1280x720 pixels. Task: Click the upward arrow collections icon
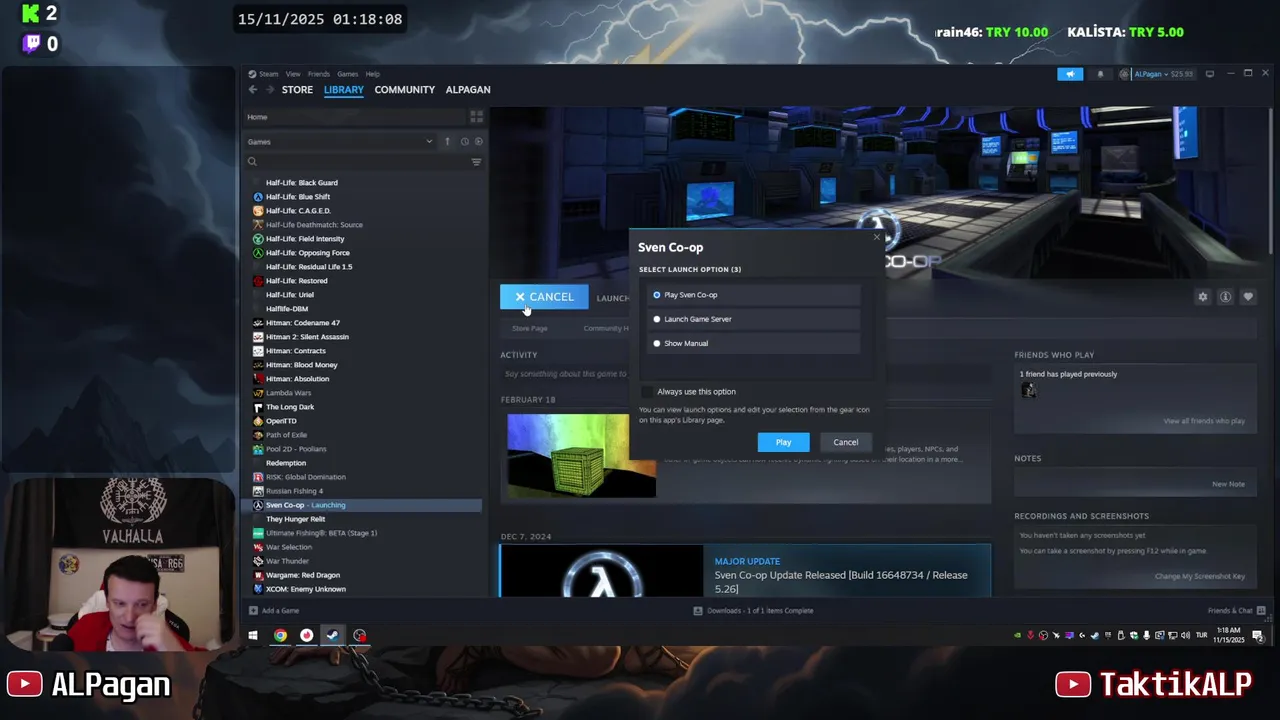[447, 141]
